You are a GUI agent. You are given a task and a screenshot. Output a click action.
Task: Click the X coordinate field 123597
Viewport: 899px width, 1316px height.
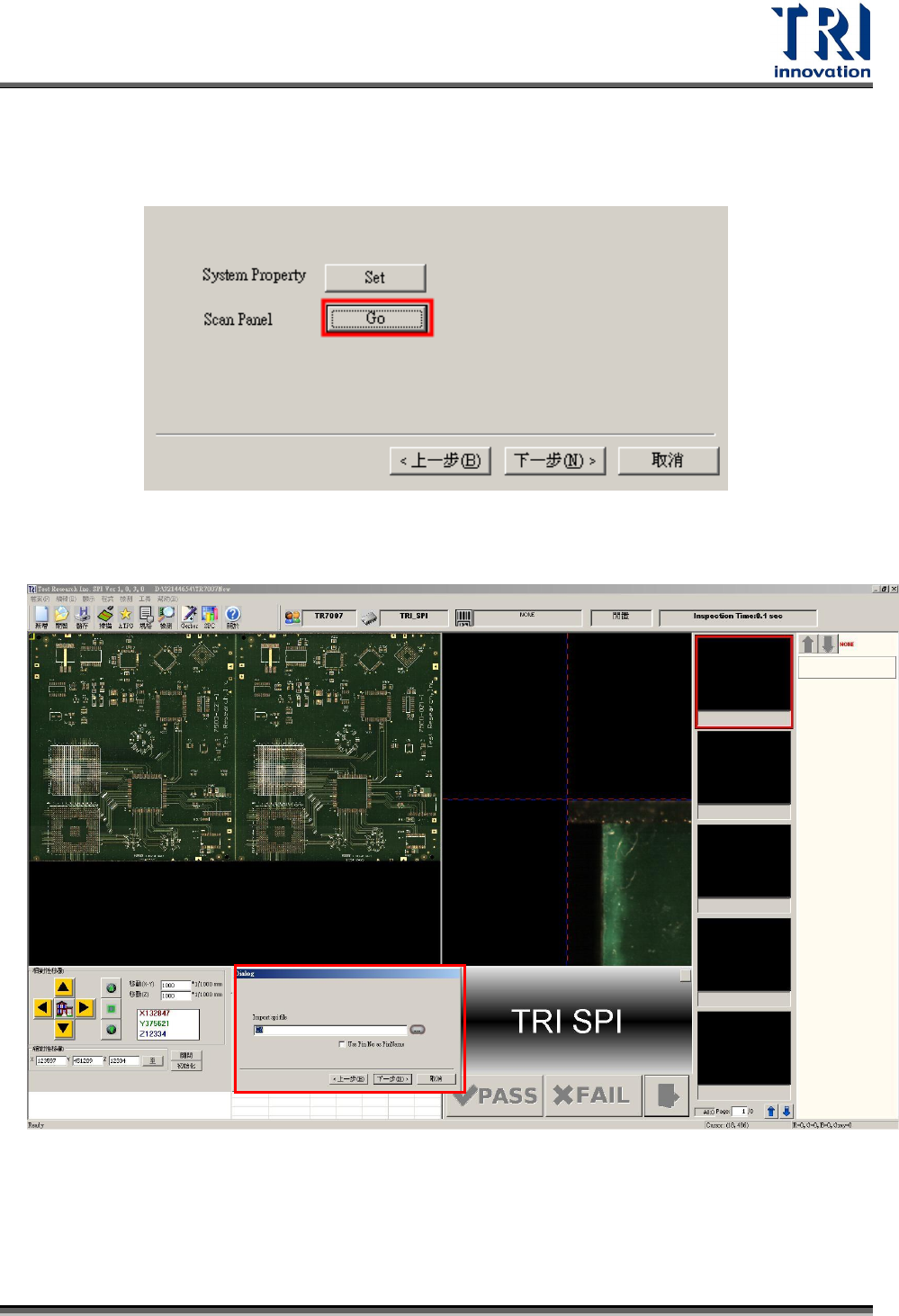(x=50, y=1060)
